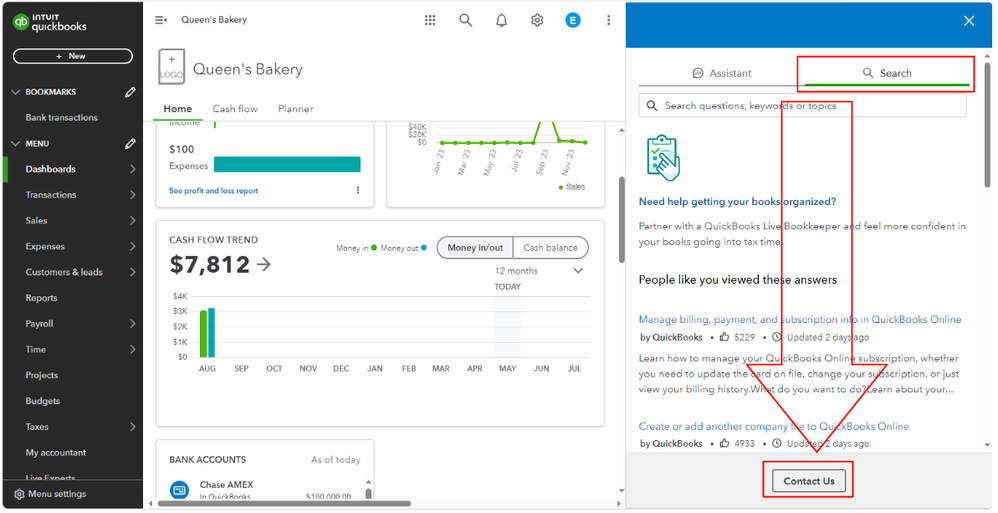Click the Contact Us button
Screen dimensions: 998x513
808,481
